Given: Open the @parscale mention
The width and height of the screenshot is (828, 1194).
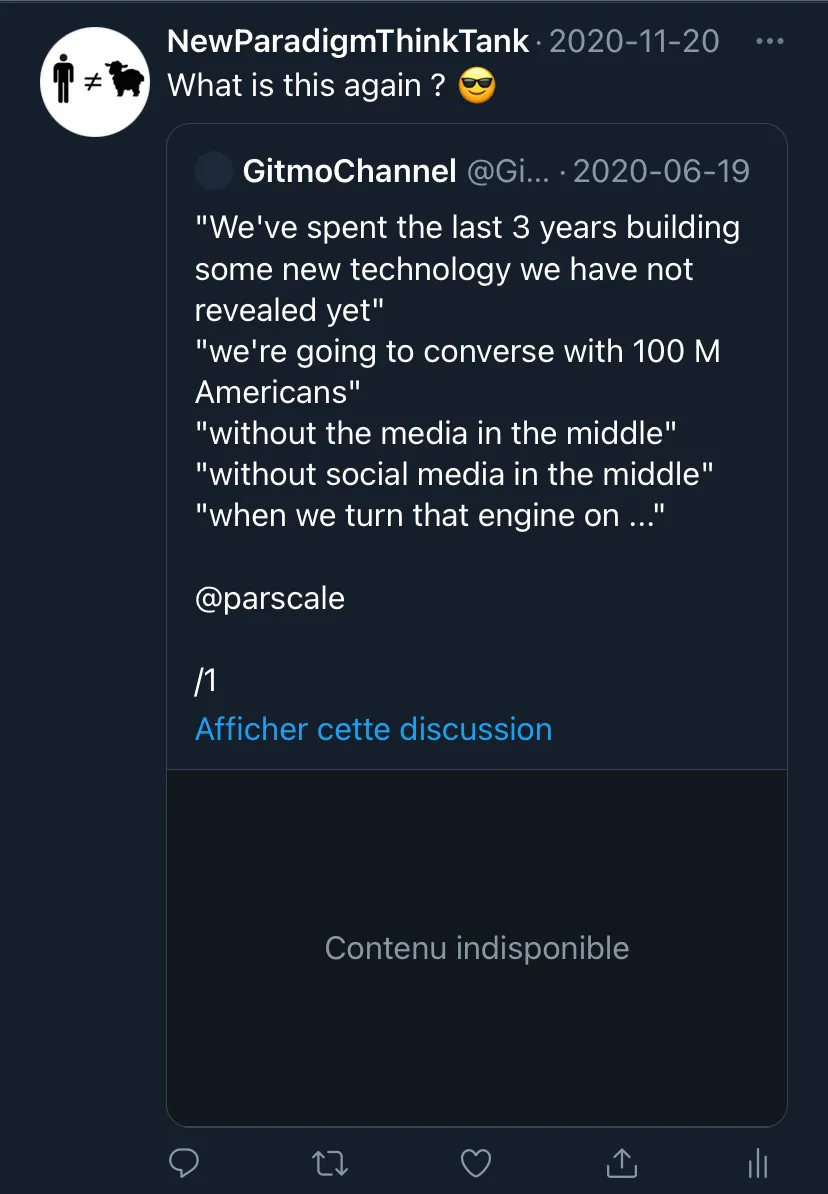Looking at the screenshot, I should (270, 599).
